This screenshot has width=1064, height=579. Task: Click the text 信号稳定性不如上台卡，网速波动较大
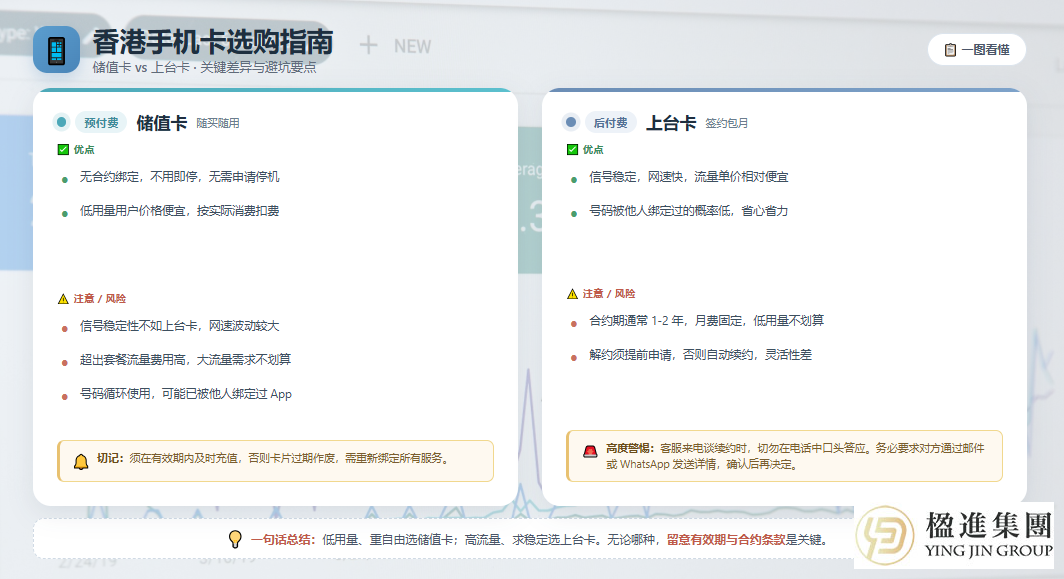point(179,326)
